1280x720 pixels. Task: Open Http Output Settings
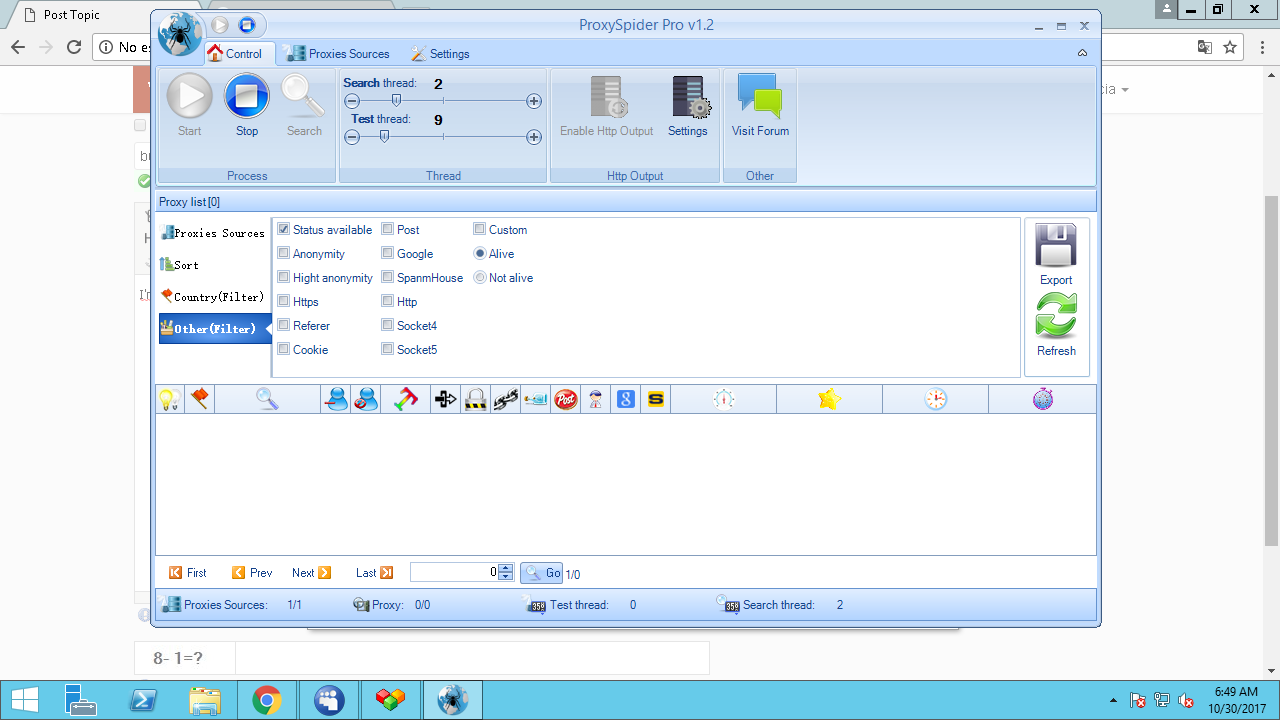coord(688,106)
